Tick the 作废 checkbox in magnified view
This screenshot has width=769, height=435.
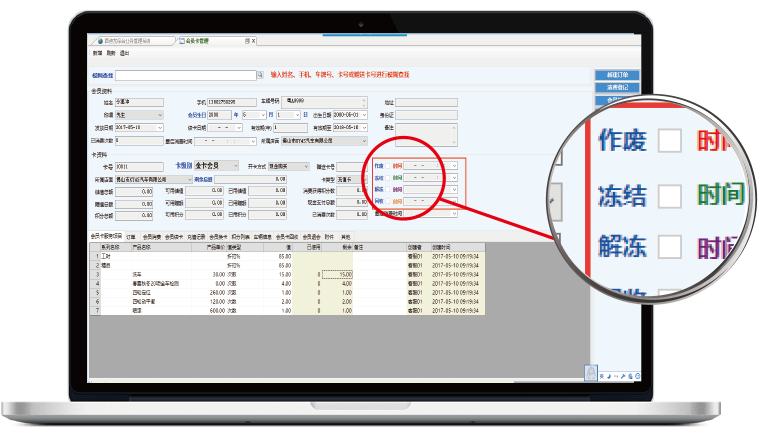pyautogui.click(x=670, y=138)
